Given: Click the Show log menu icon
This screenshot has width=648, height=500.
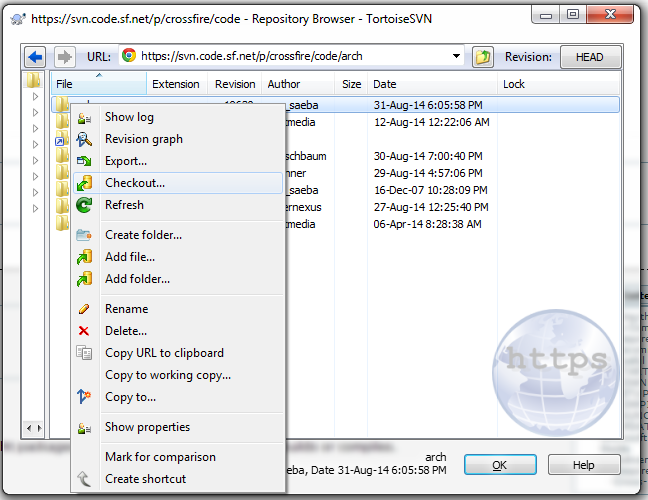Looking at the screenshot, I should coord(85,118).
